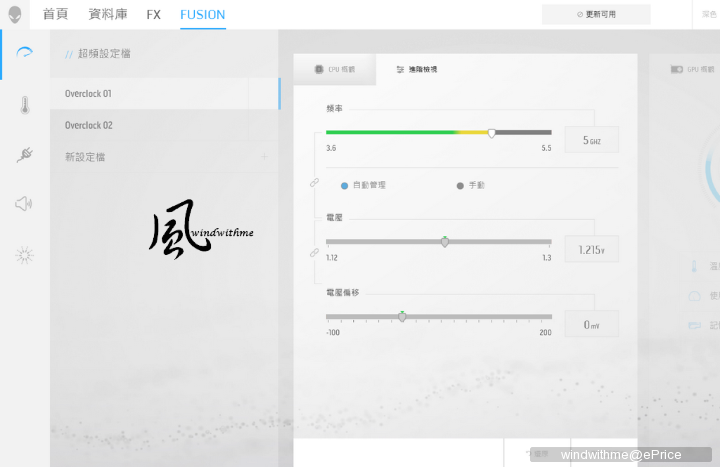Open the starburst sidebar icon
Image resolution: width=720 pixels, height=467 pixels.
click(24, 255)
